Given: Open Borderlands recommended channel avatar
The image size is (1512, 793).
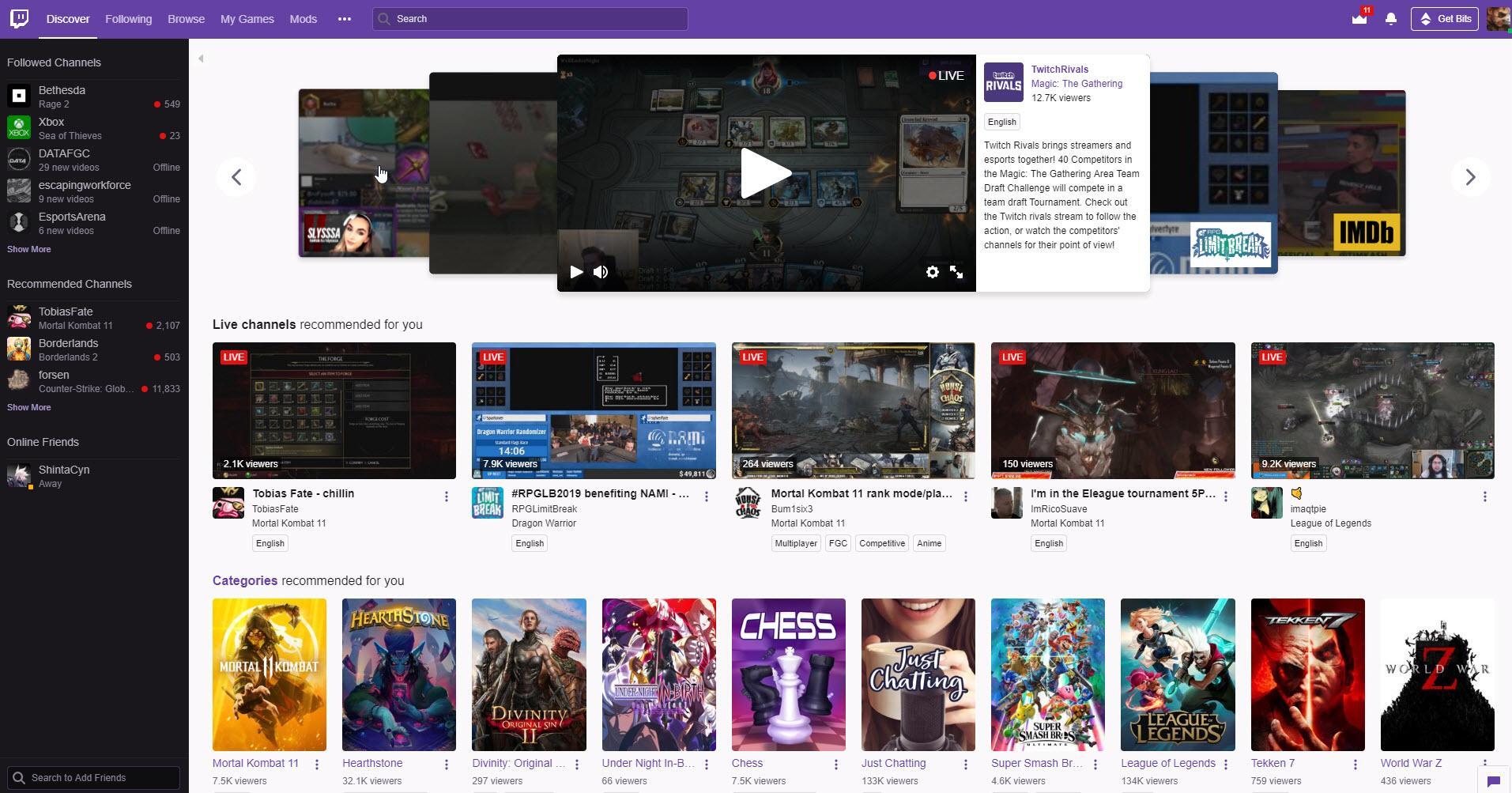Looking at the screenshot, I should pyautogui.click(x=19, y=349).
